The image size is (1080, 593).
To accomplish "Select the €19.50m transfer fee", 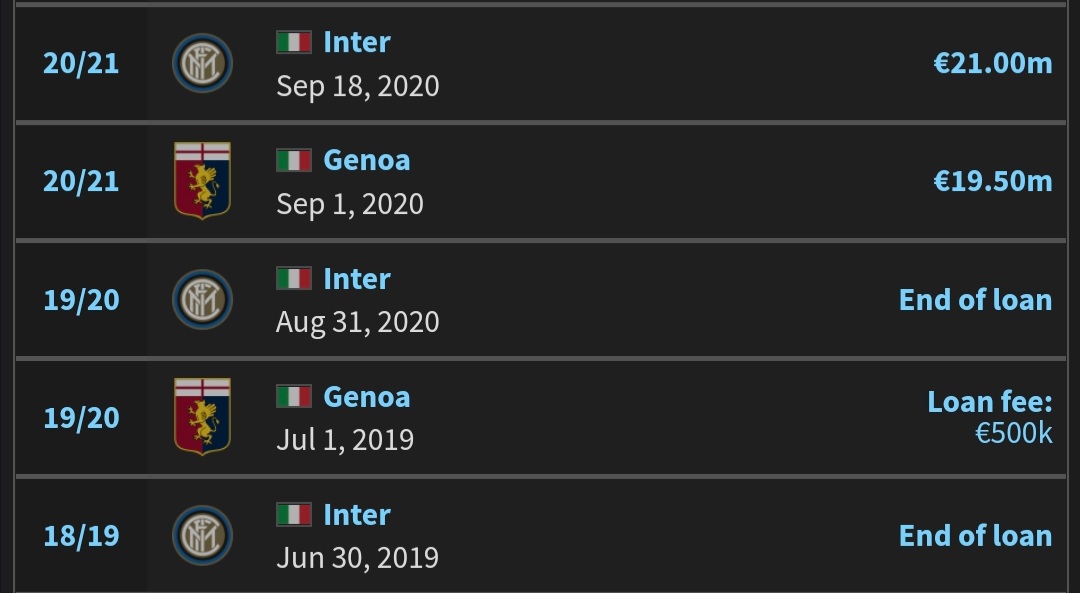I will (x=993, y=181).
